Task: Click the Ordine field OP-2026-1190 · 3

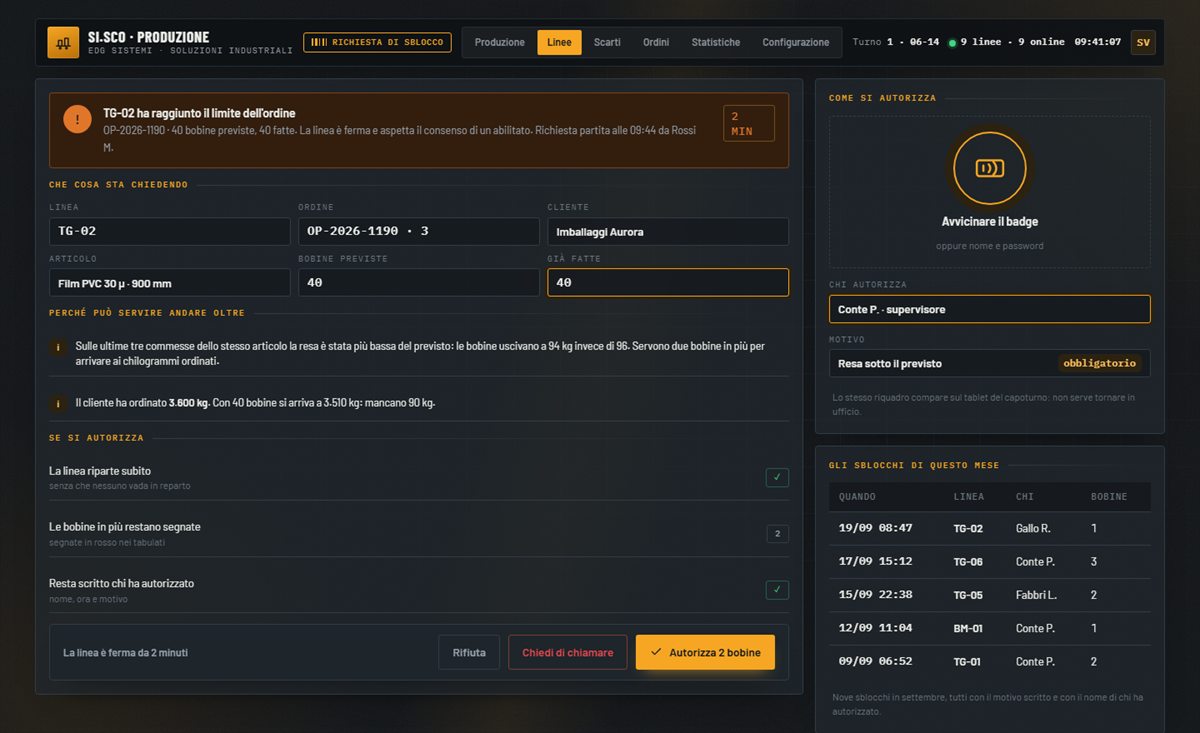Action: coord(419,231)
